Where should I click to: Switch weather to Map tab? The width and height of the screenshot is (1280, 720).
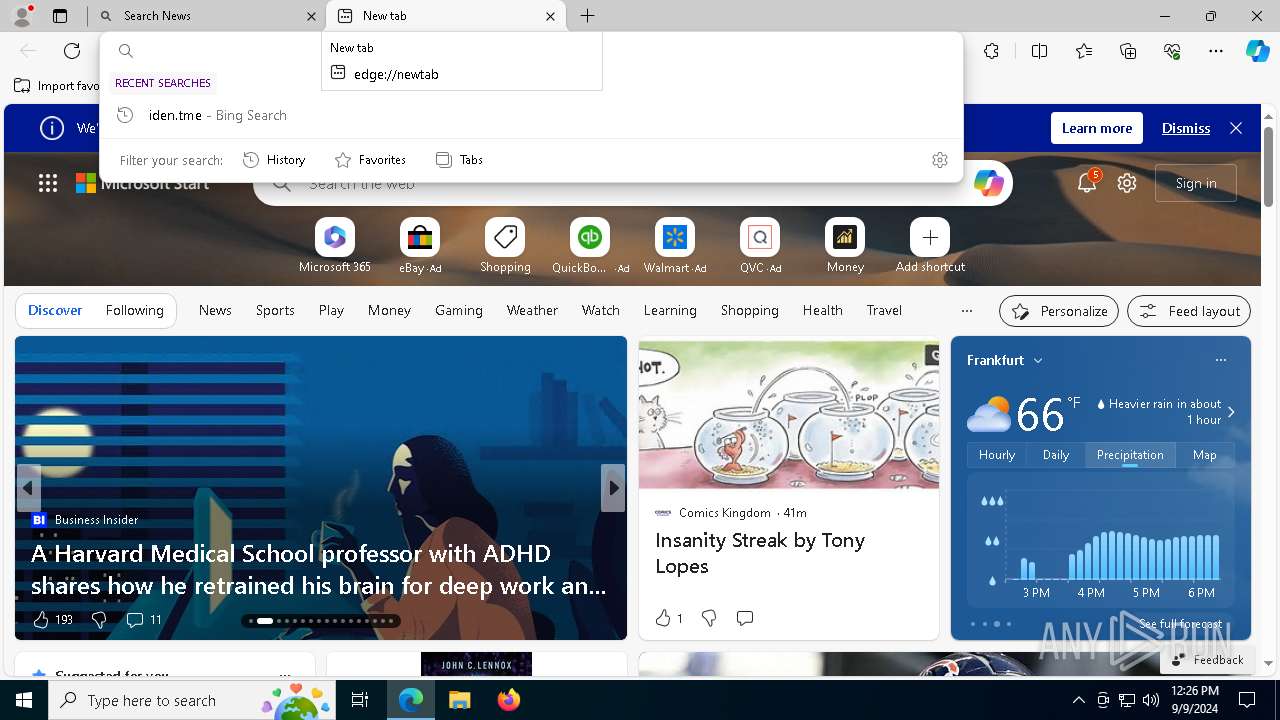pyautogui.click(x=1204, y=455)
